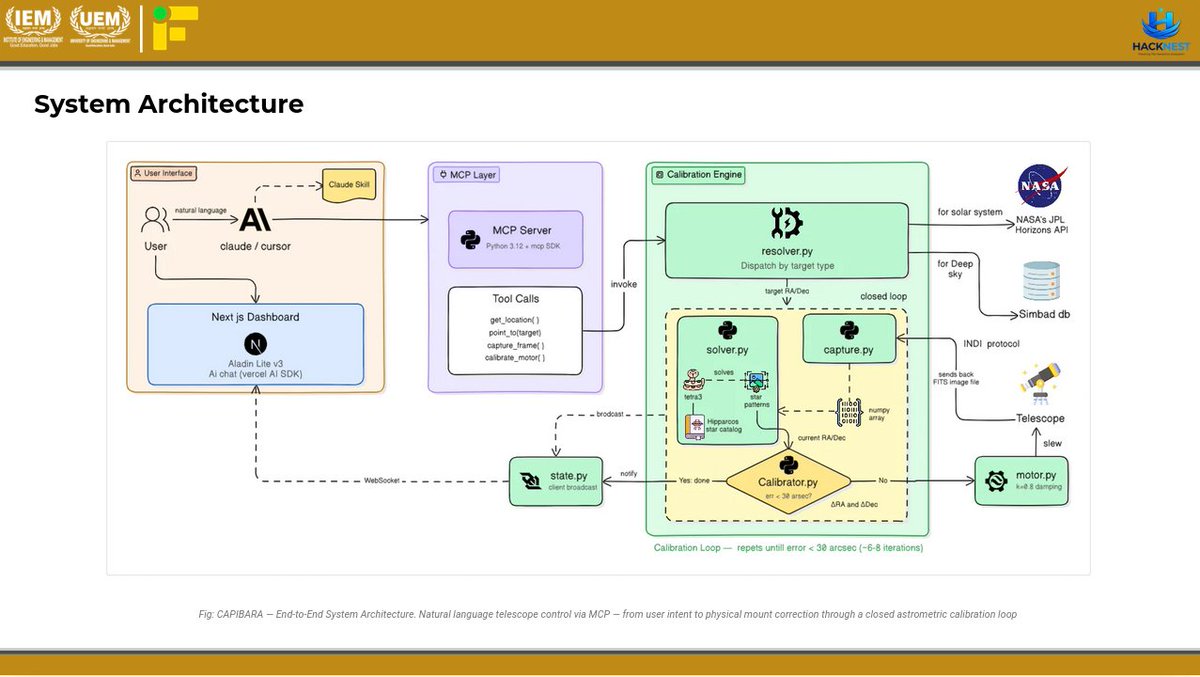The height and width of the screenshot is (677, 1200).
Task: Click the Python icon above capture.py
Action: coord(849,330)
